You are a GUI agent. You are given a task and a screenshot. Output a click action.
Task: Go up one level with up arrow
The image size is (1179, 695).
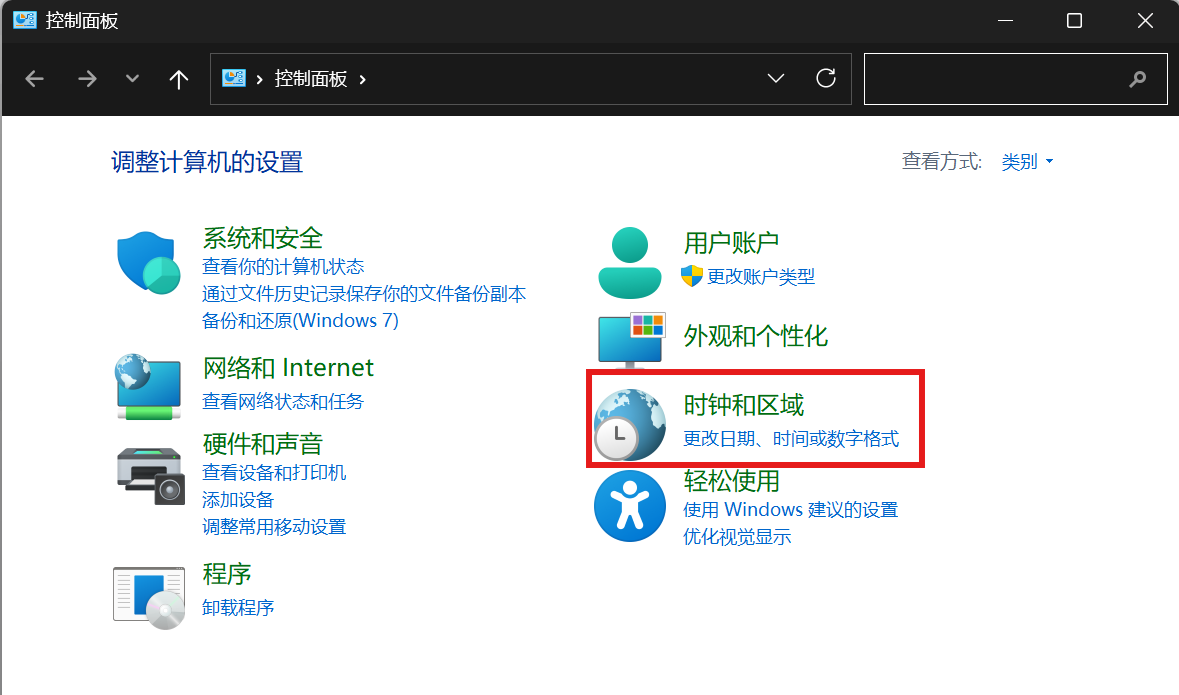(178, 78)
